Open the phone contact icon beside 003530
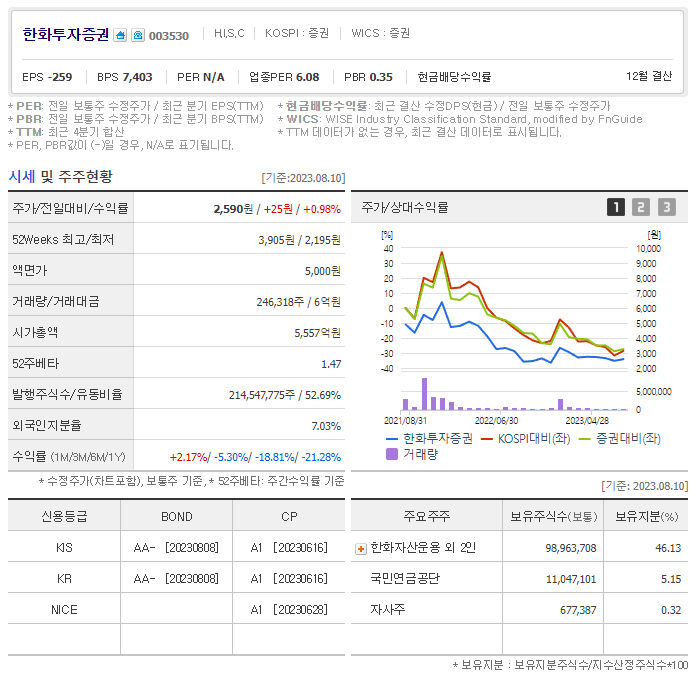This screenshot has height=681, width=696. [x=138, y=35]
